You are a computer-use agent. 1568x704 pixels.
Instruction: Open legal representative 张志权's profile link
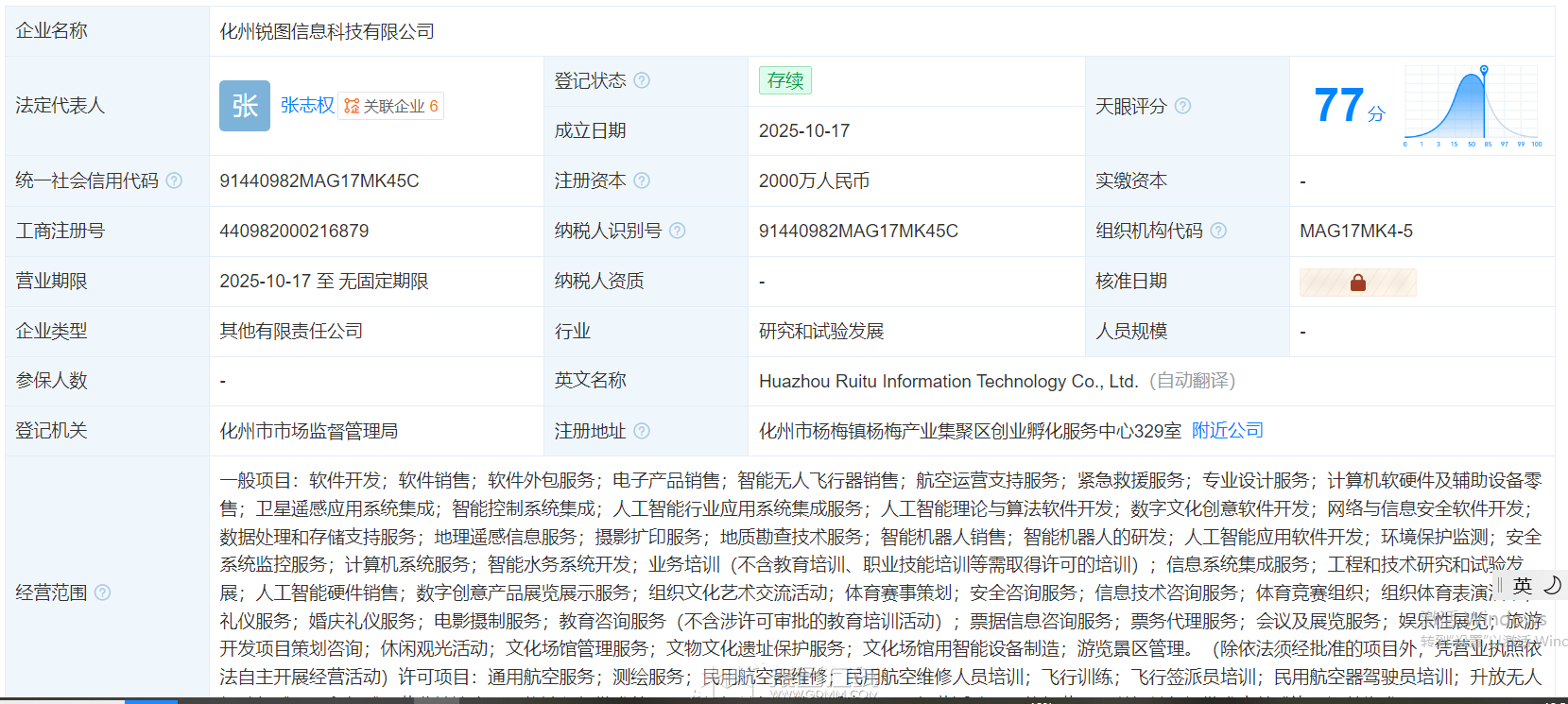pyautogui.click(x=307, y=106)
